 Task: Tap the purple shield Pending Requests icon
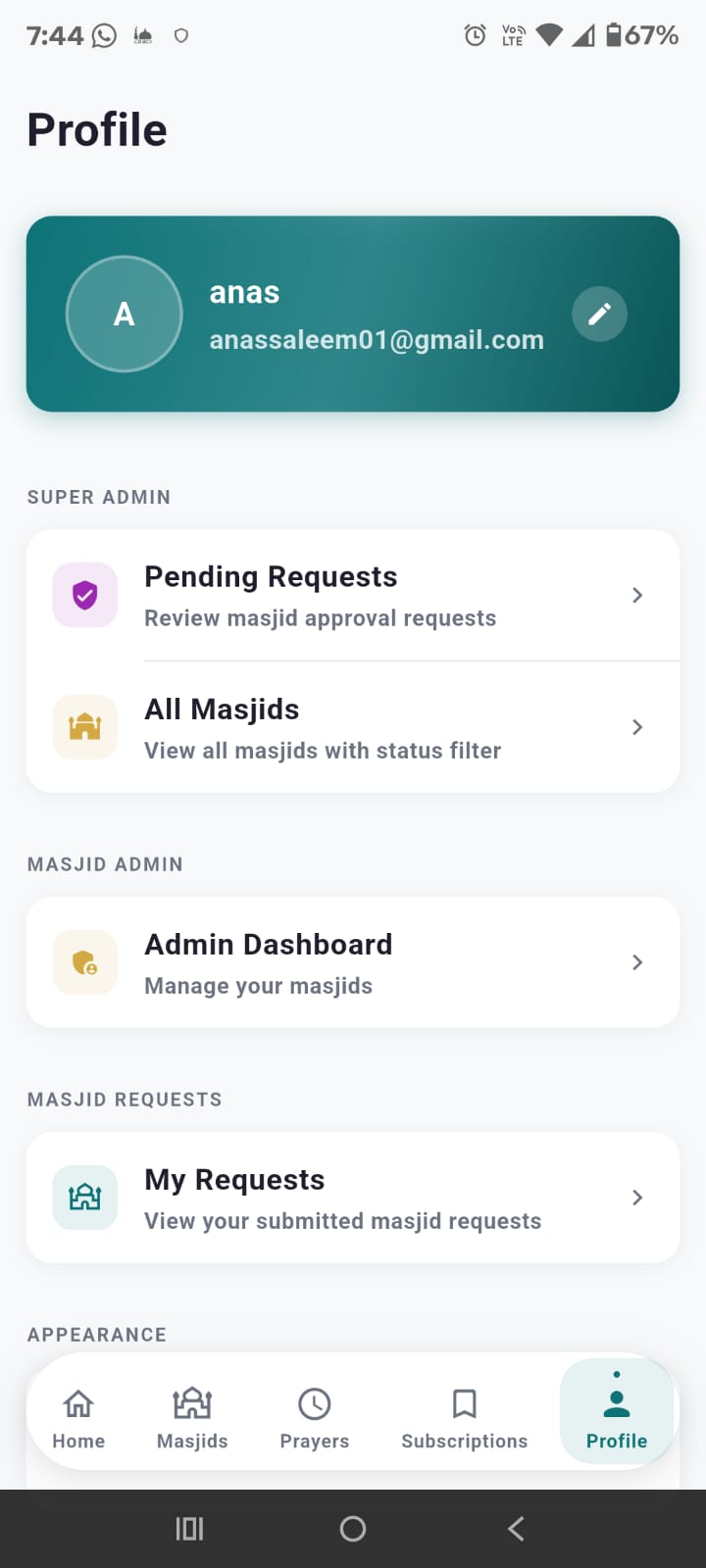(x=85, y=595)
